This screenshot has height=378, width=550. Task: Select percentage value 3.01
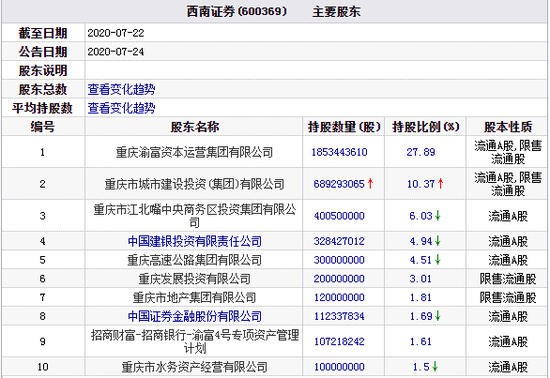pyautogui.click(x=421, y=279)
